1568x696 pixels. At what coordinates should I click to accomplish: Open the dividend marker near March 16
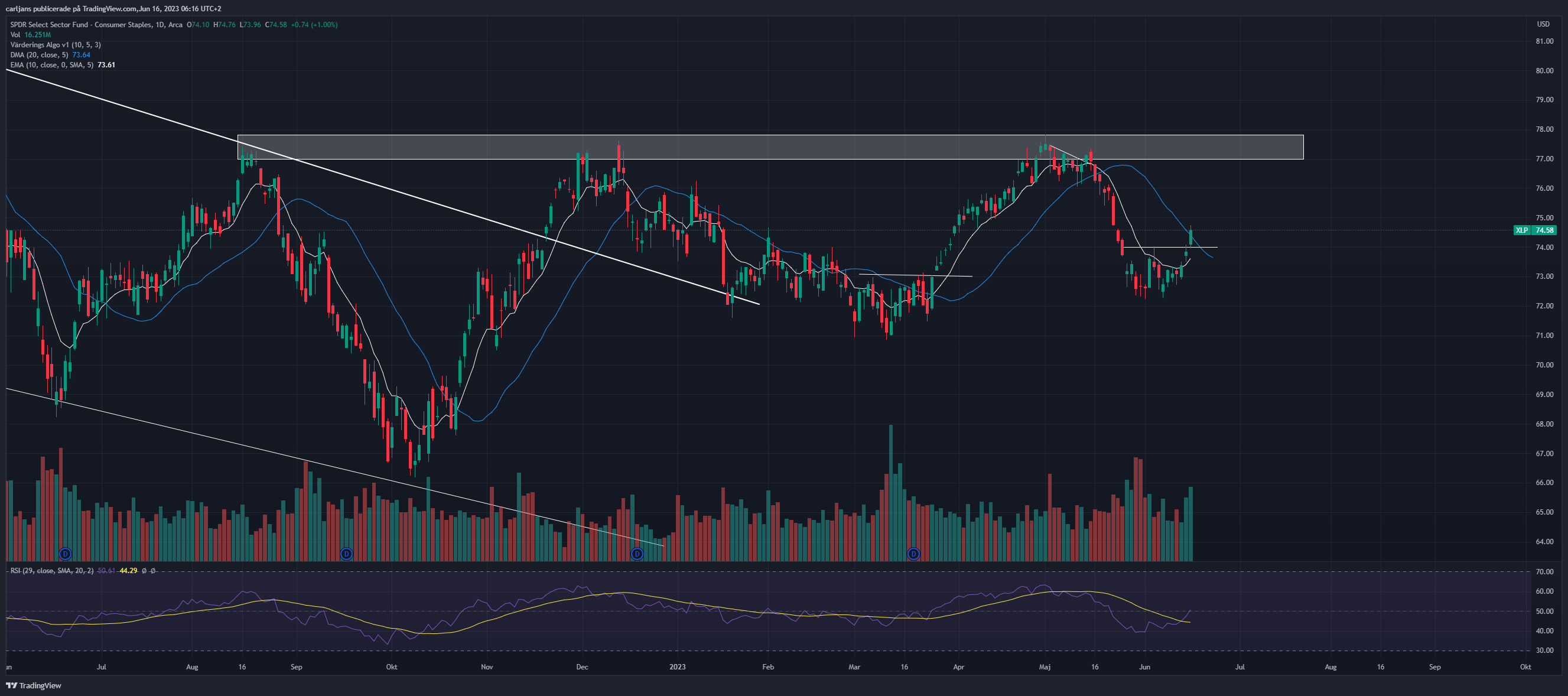[913, 554]
